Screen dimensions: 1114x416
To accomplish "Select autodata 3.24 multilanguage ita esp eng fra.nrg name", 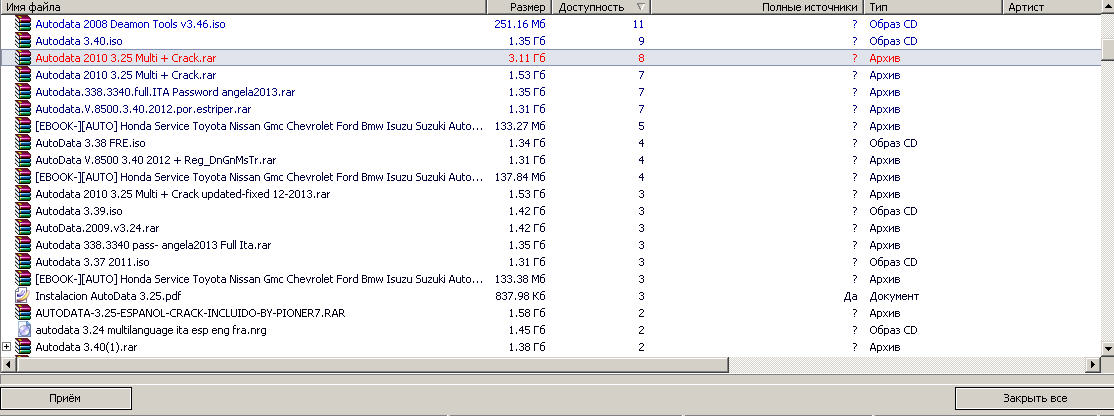I will 151,331.
